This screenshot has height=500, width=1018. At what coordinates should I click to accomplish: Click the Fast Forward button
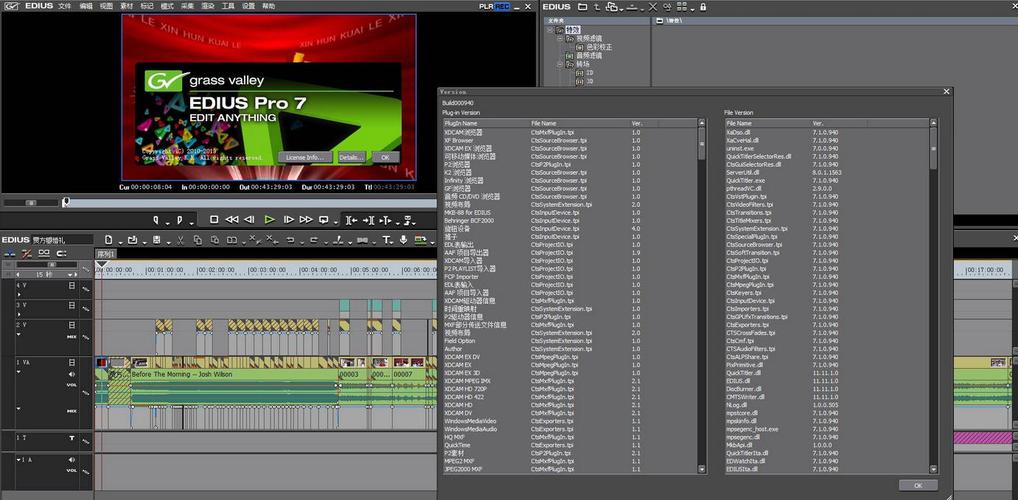[x=306, y=219]
